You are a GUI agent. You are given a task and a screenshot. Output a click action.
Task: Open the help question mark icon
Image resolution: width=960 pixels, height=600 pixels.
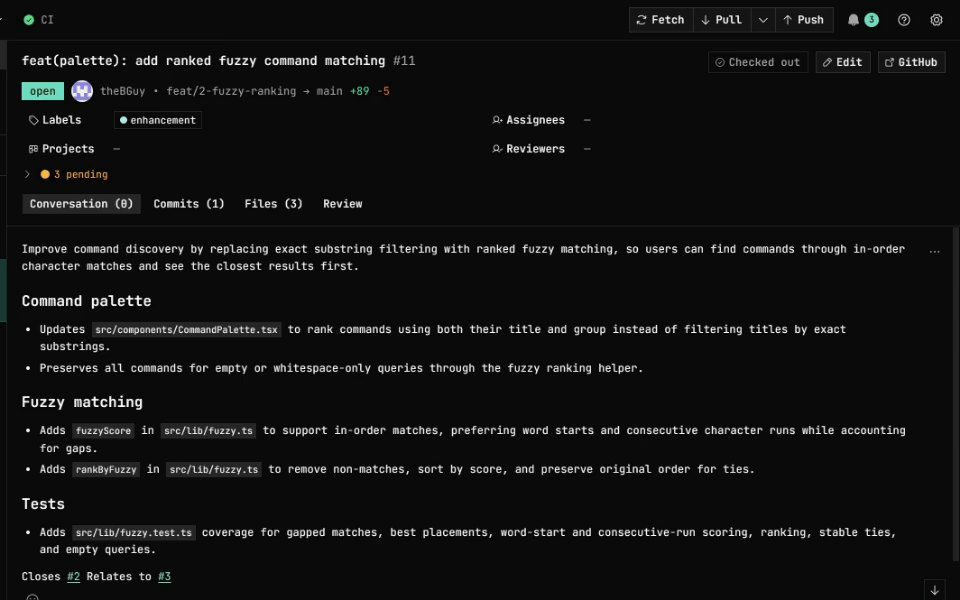904,20
